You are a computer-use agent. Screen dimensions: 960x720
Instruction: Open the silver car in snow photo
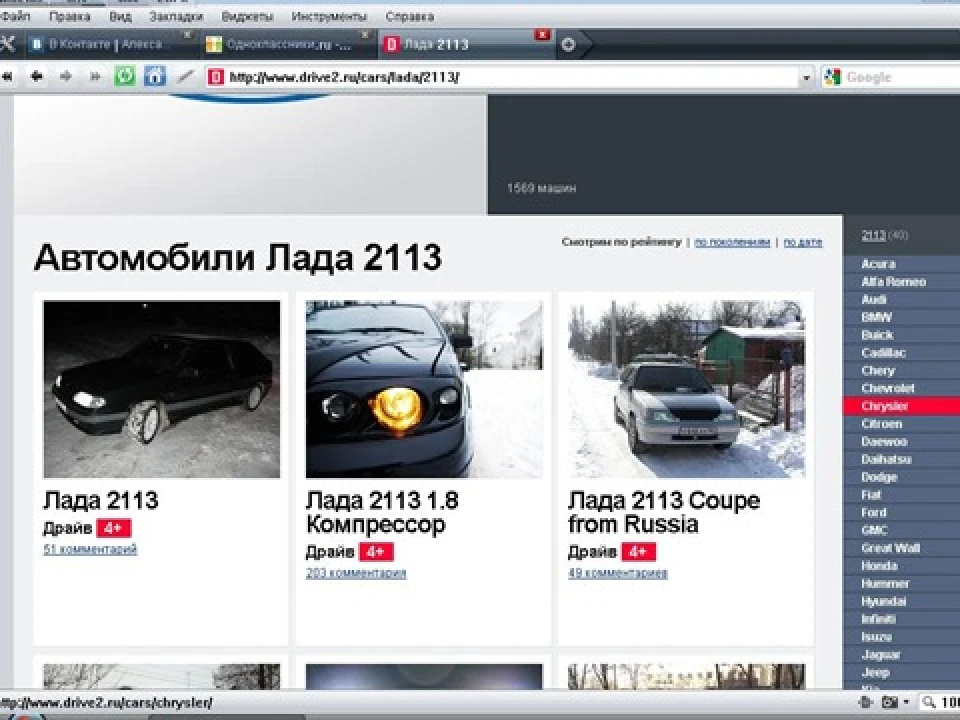click(x=686, y=389)
